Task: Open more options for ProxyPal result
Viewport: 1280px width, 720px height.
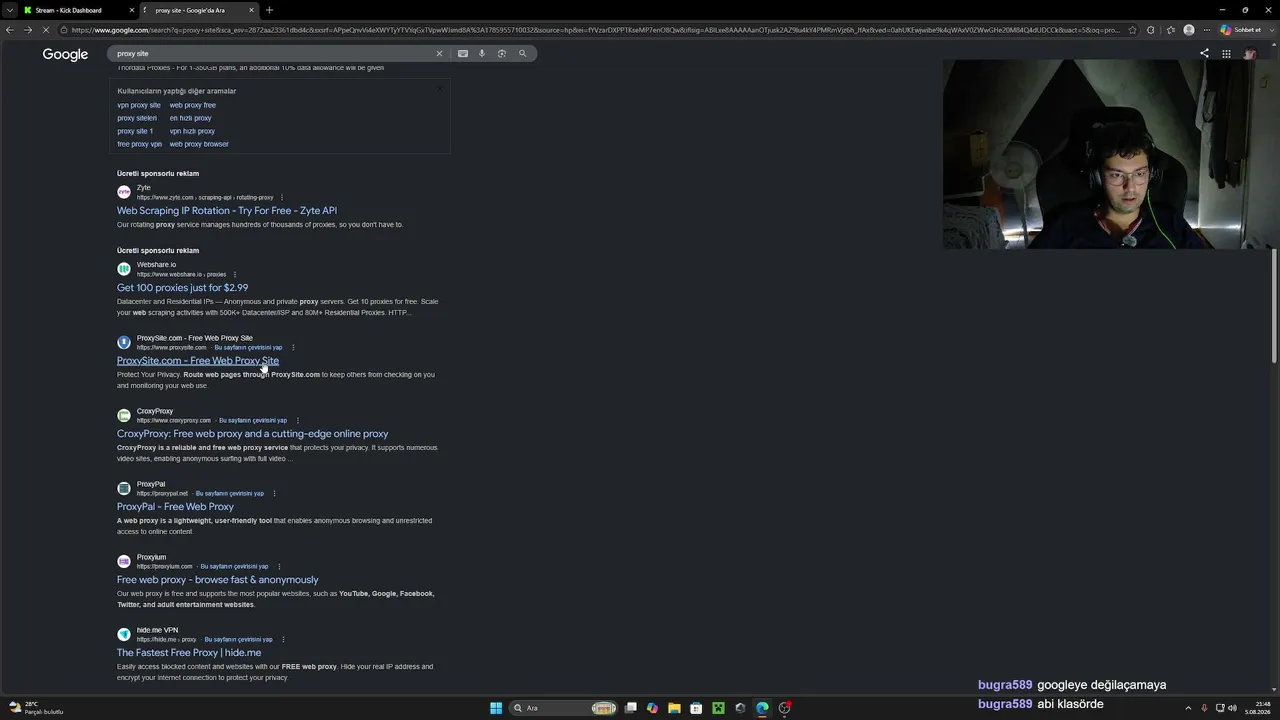Action: click(x=274, y=493)
